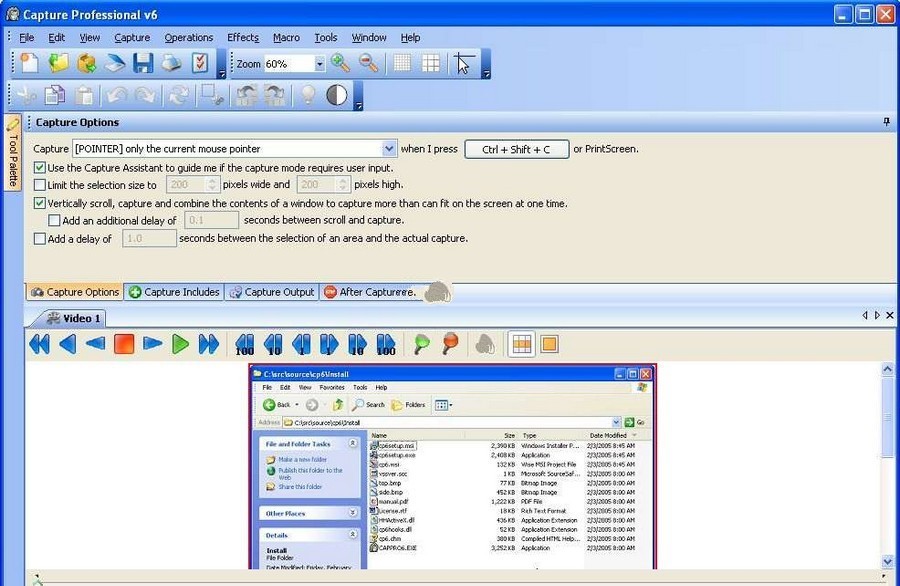Open the Capture mode dropdown
The width and height of the screenshot is (900, 586).
(389, 149)
